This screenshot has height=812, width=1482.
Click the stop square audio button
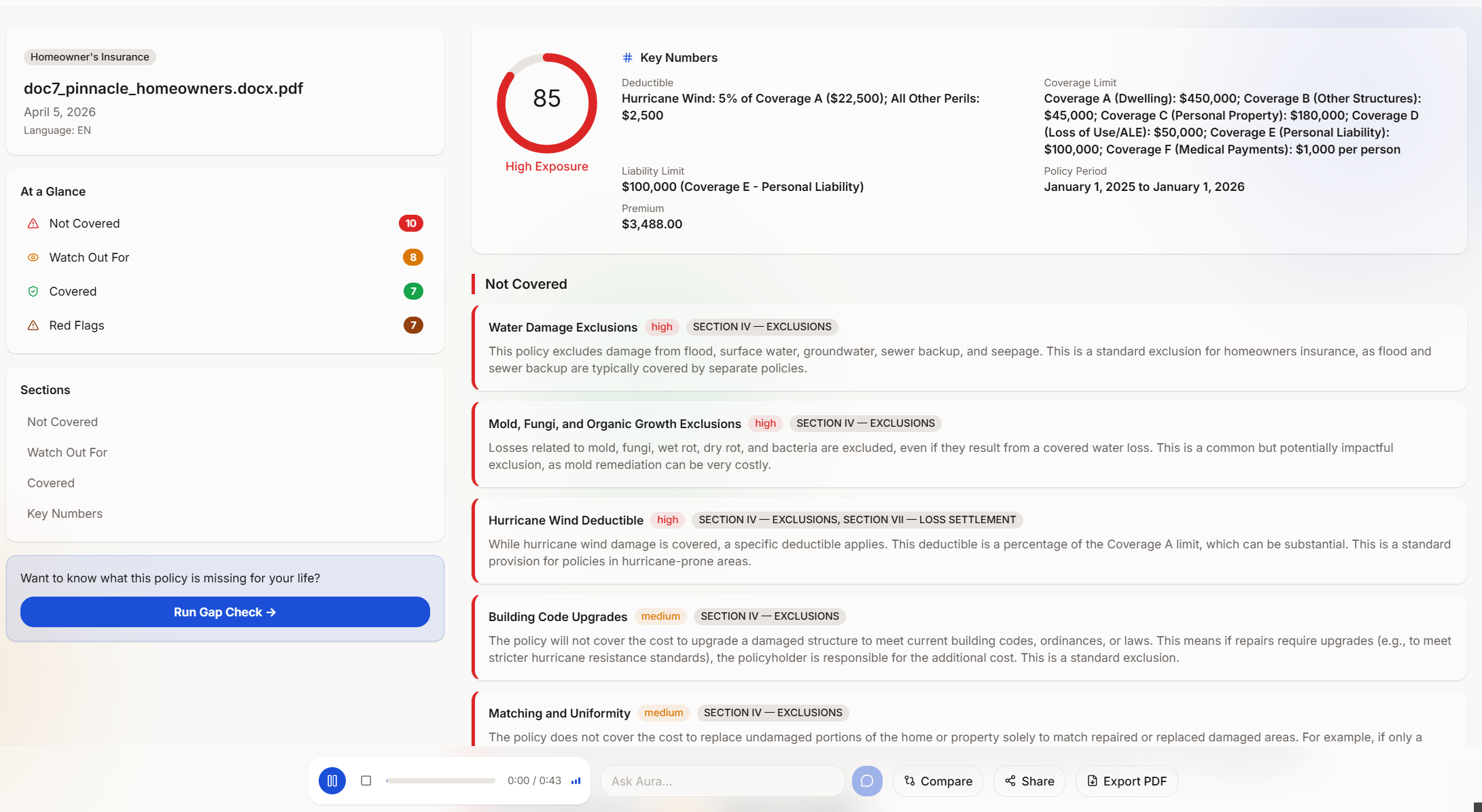[x=366, y=781]
